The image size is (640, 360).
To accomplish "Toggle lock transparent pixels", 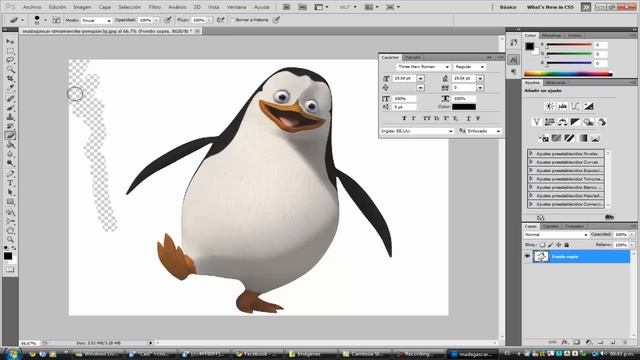I will pos(542,245).
